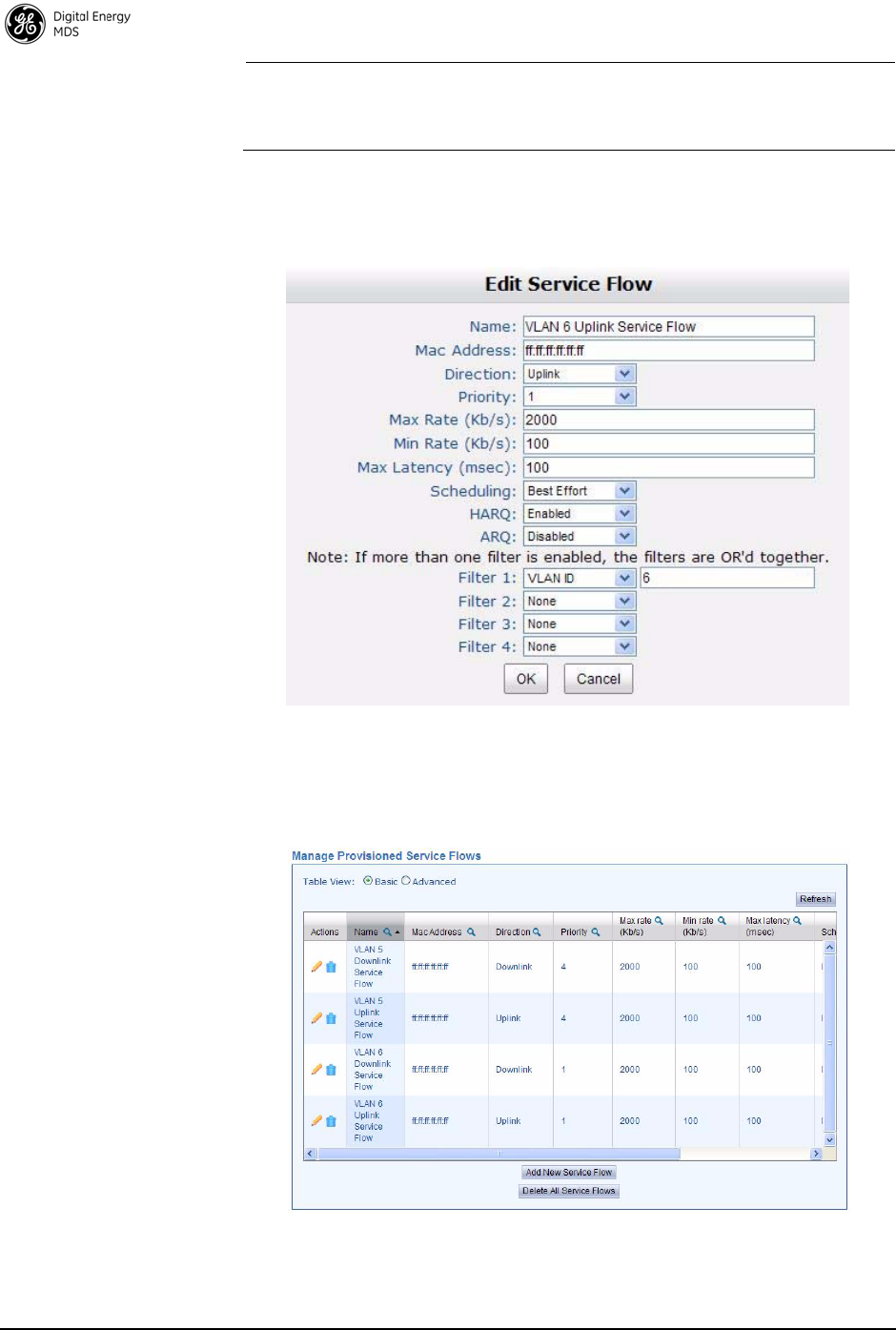Click the trash icon for VLAN 6 Uplink Service Flow
This screenshot has height=1330, width=896.
coord(331,1121)
